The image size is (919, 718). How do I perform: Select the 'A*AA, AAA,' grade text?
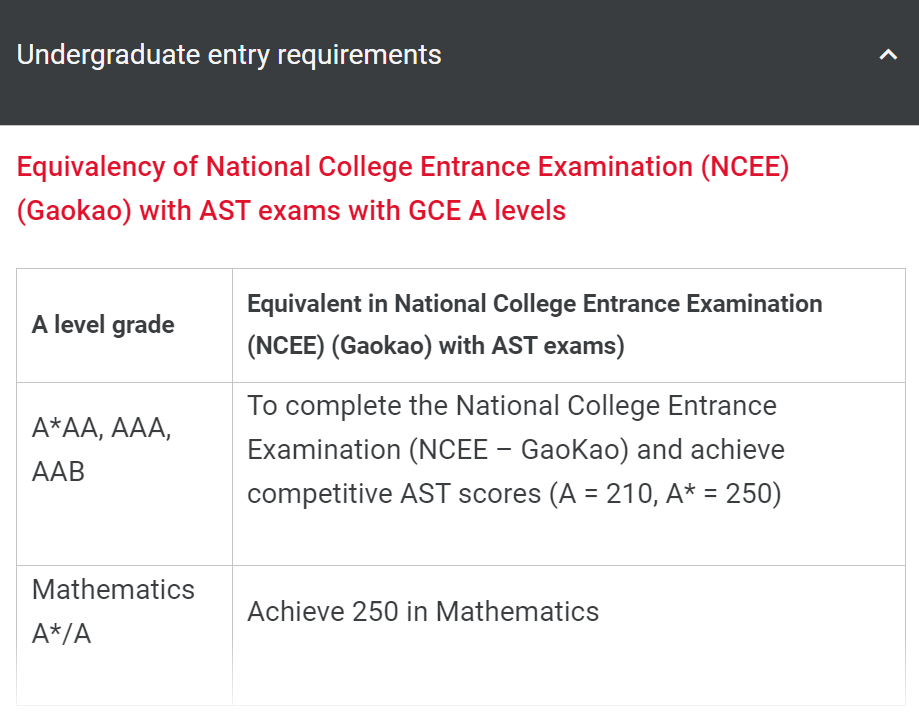click(x=102, y=428)
